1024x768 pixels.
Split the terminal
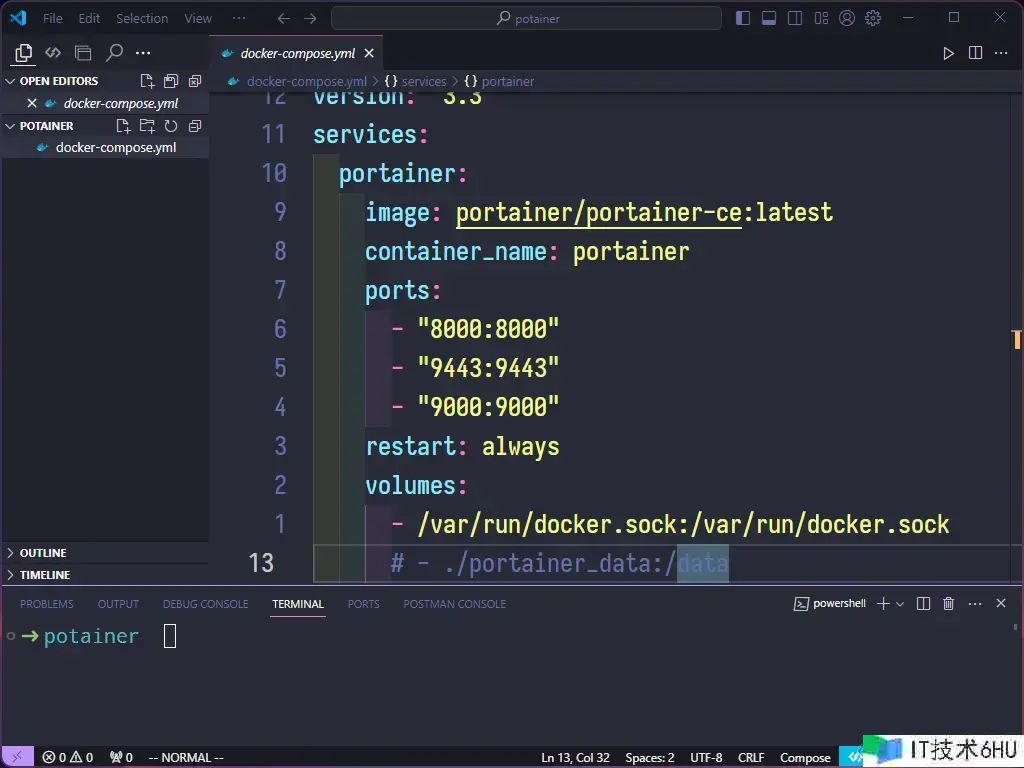coord(923,603)
